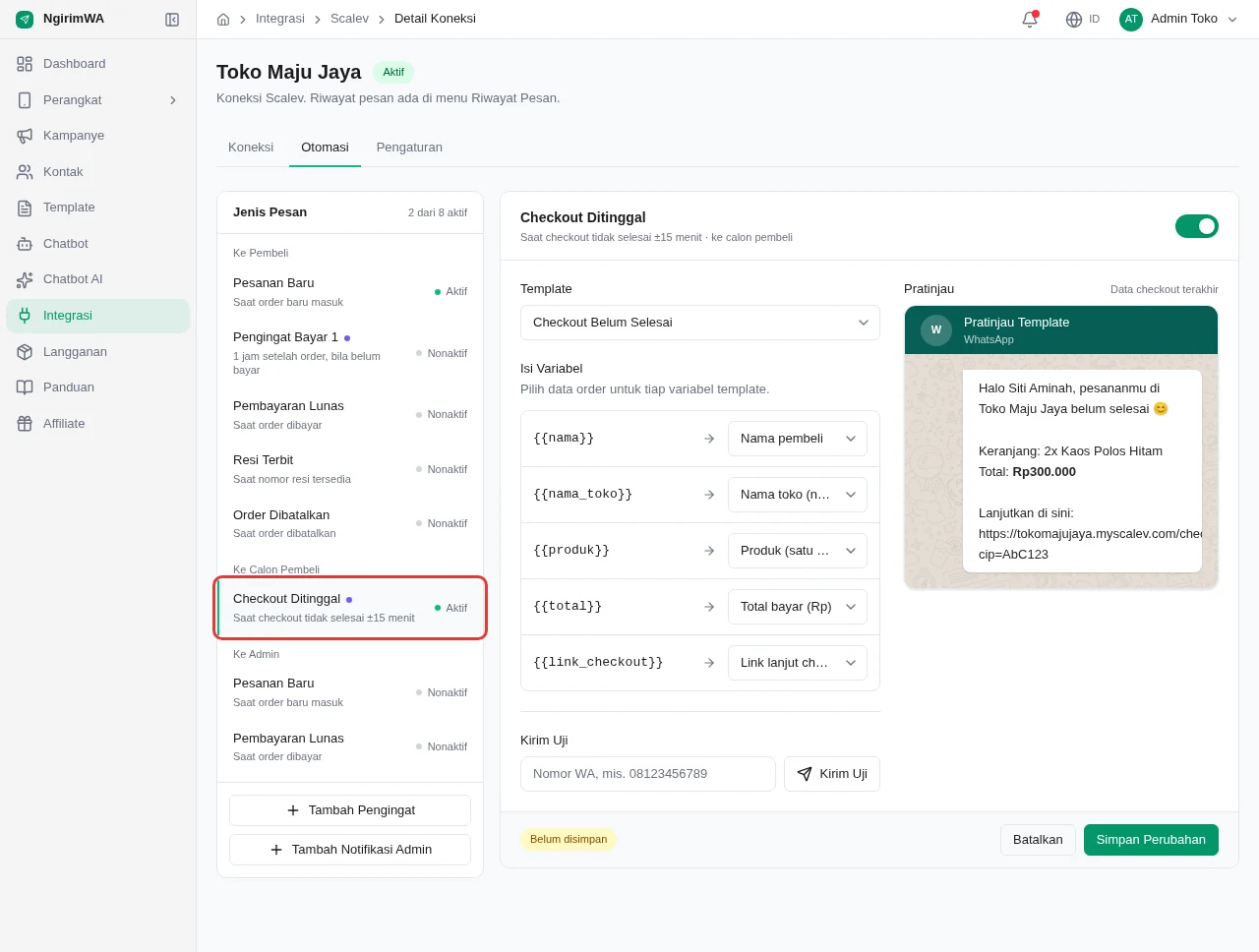Screen dimensions: 1259x952
Task: Select Ke Admin Pembayaran Lunas row
Action: coord(350,746)
